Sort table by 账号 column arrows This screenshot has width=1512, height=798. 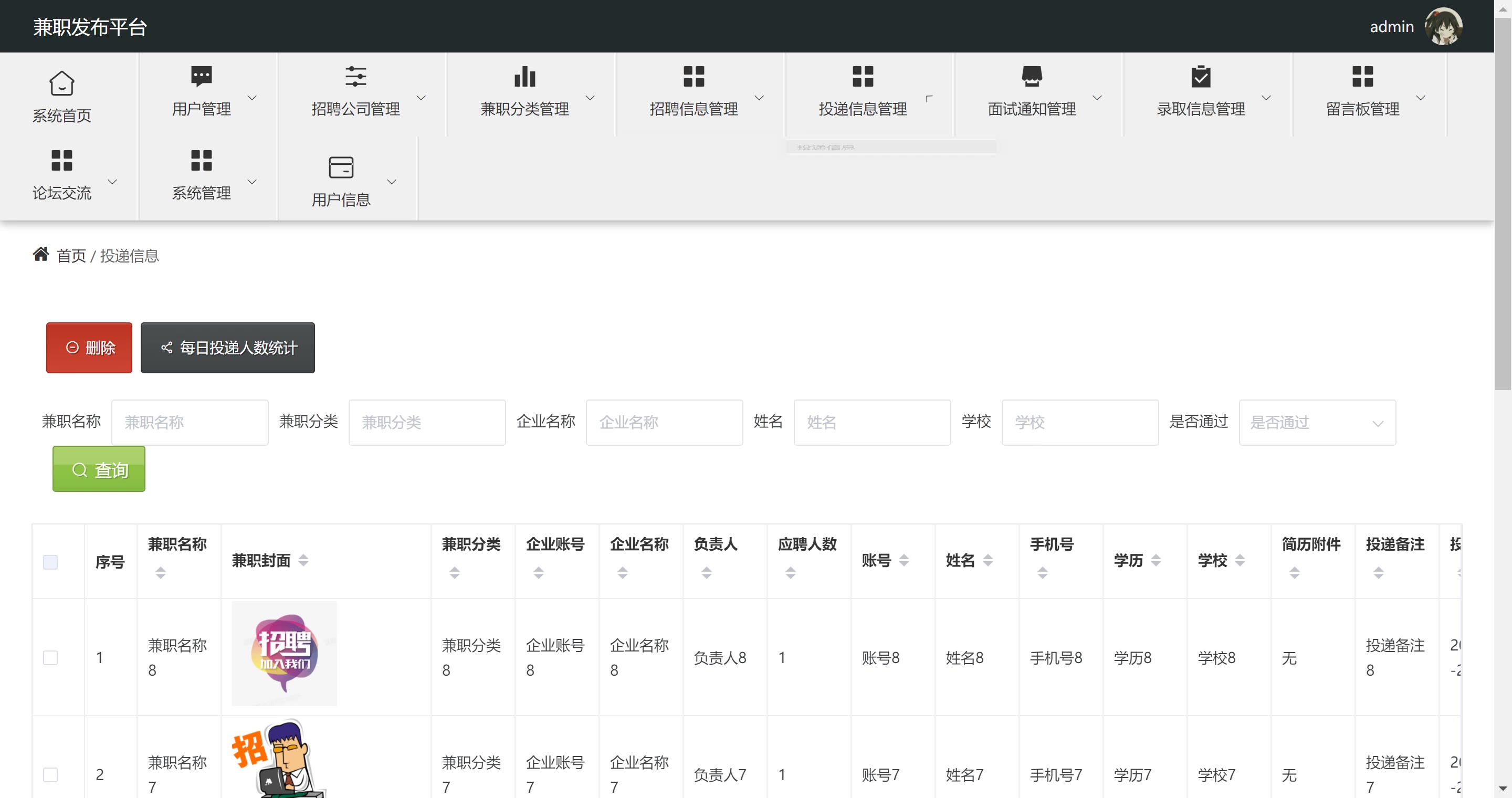[x=904, y=560]
